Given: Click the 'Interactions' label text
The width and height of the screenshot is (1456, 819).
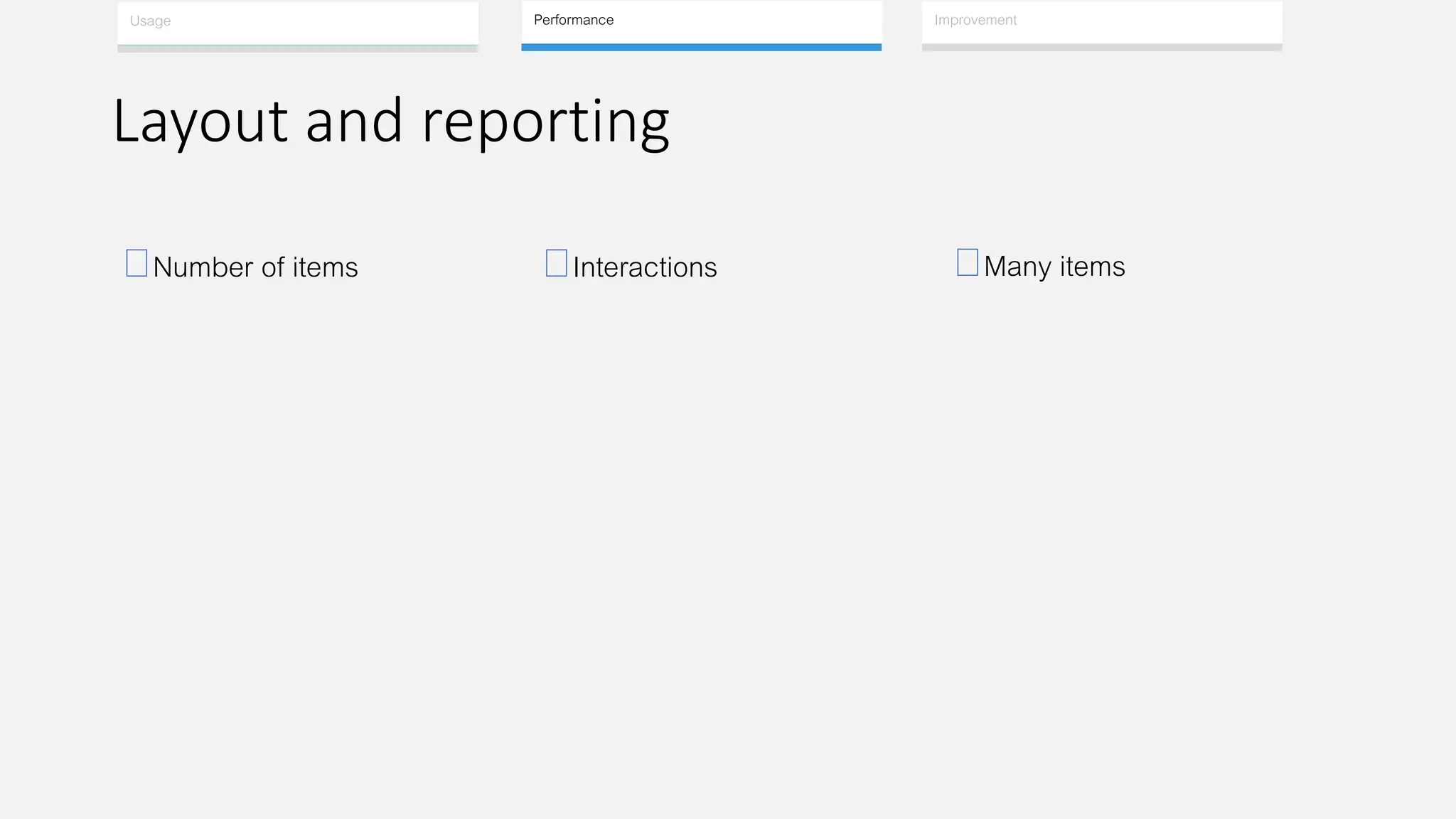Looking at the screenshot, I should point(645,267).
